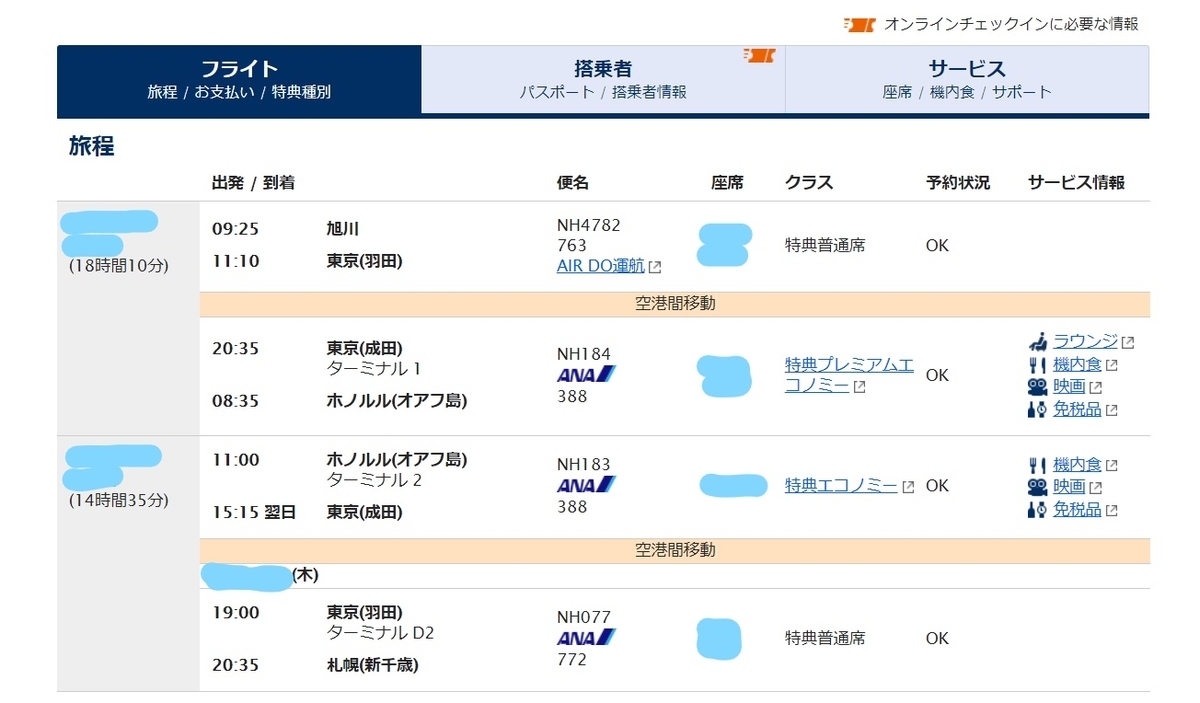Open ラウンジ link for NH184
The height and width of the screenshot is (703, 1200).
(x=1085, y=341)
